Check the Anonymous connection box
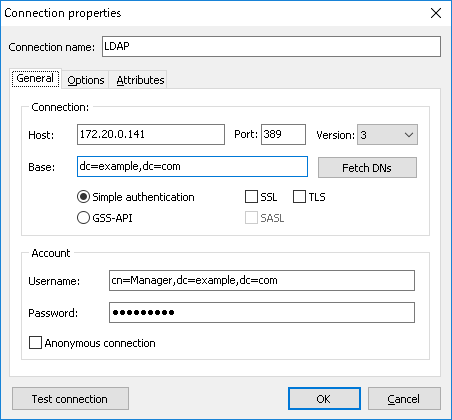 tap(35, 343)
